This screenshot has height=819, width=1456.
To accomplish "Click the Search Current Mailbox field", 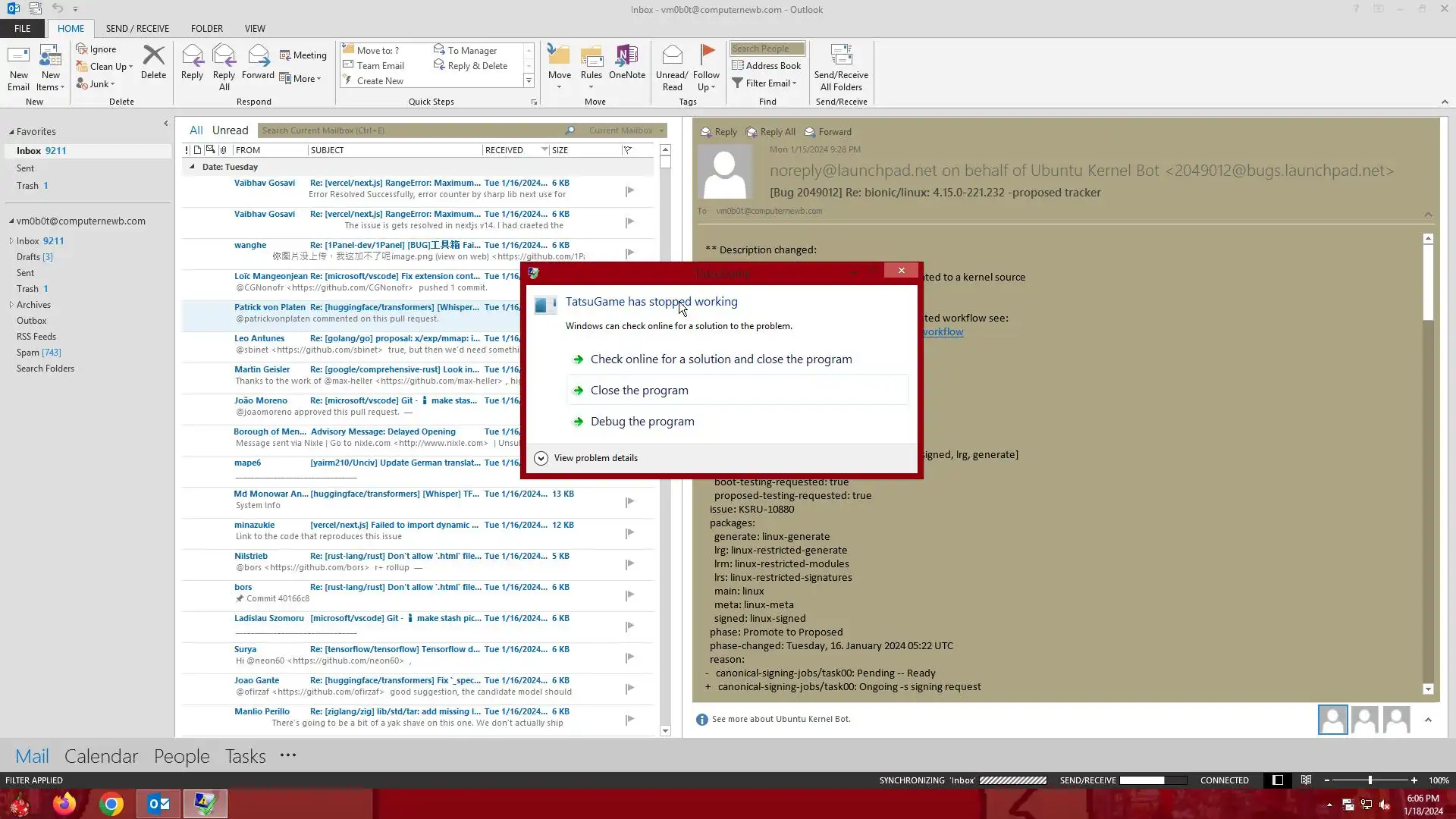I will click(x=409, y=130).
